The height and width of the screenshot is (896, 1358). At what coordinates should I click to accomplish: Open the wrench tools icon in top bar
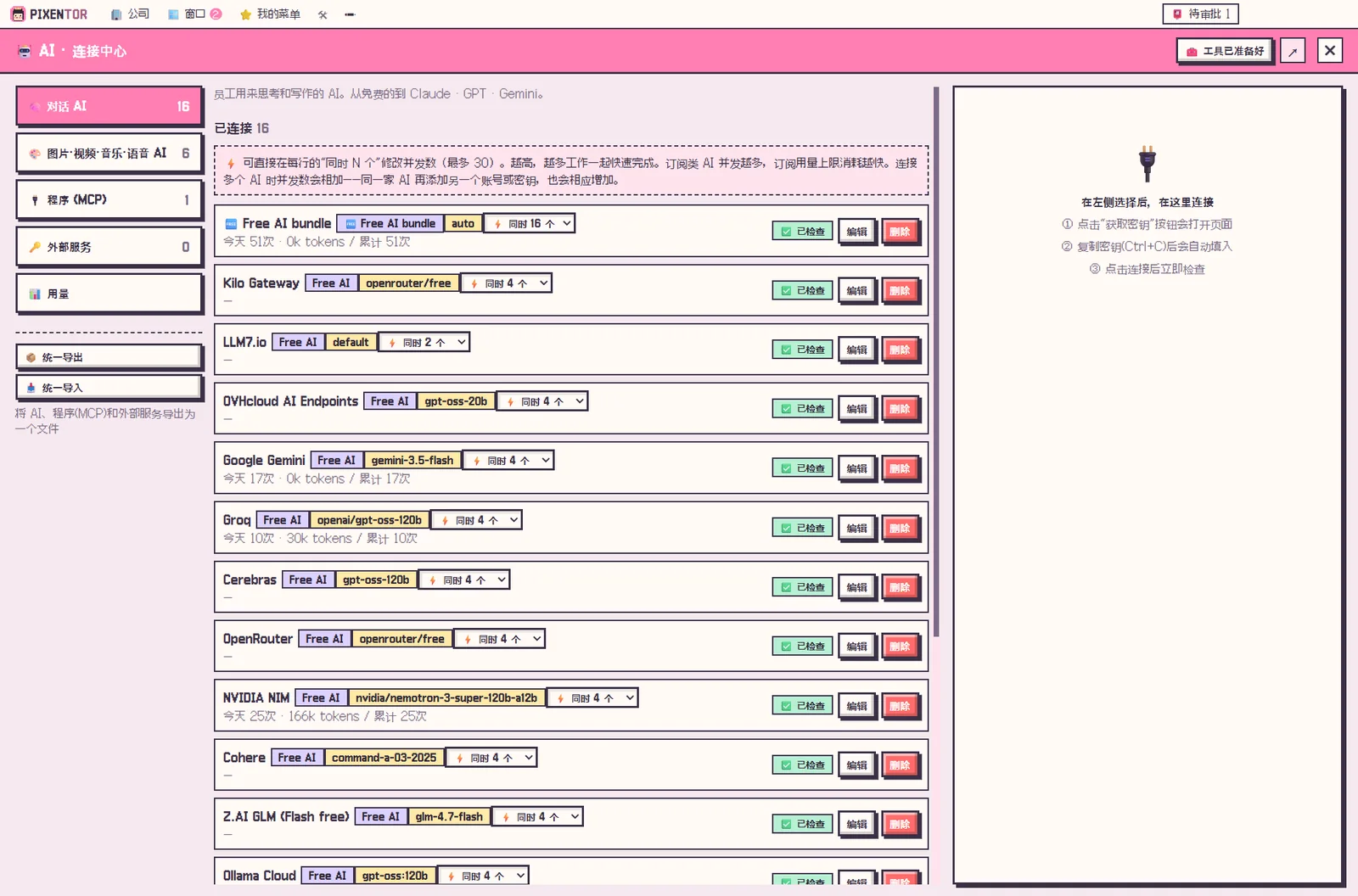pos(323,14)
